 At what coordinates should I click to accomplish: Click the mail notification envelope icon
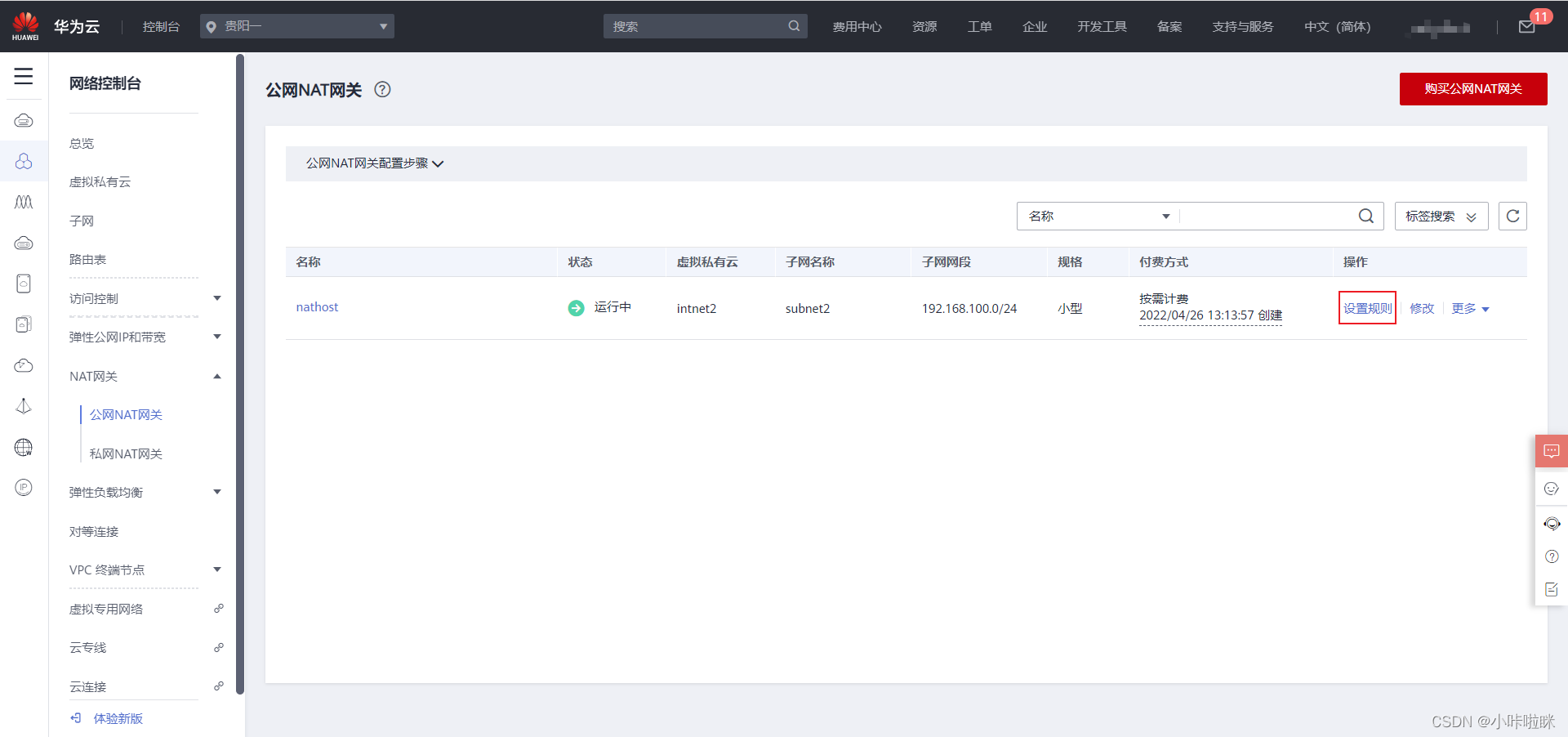click(1526, 27)
